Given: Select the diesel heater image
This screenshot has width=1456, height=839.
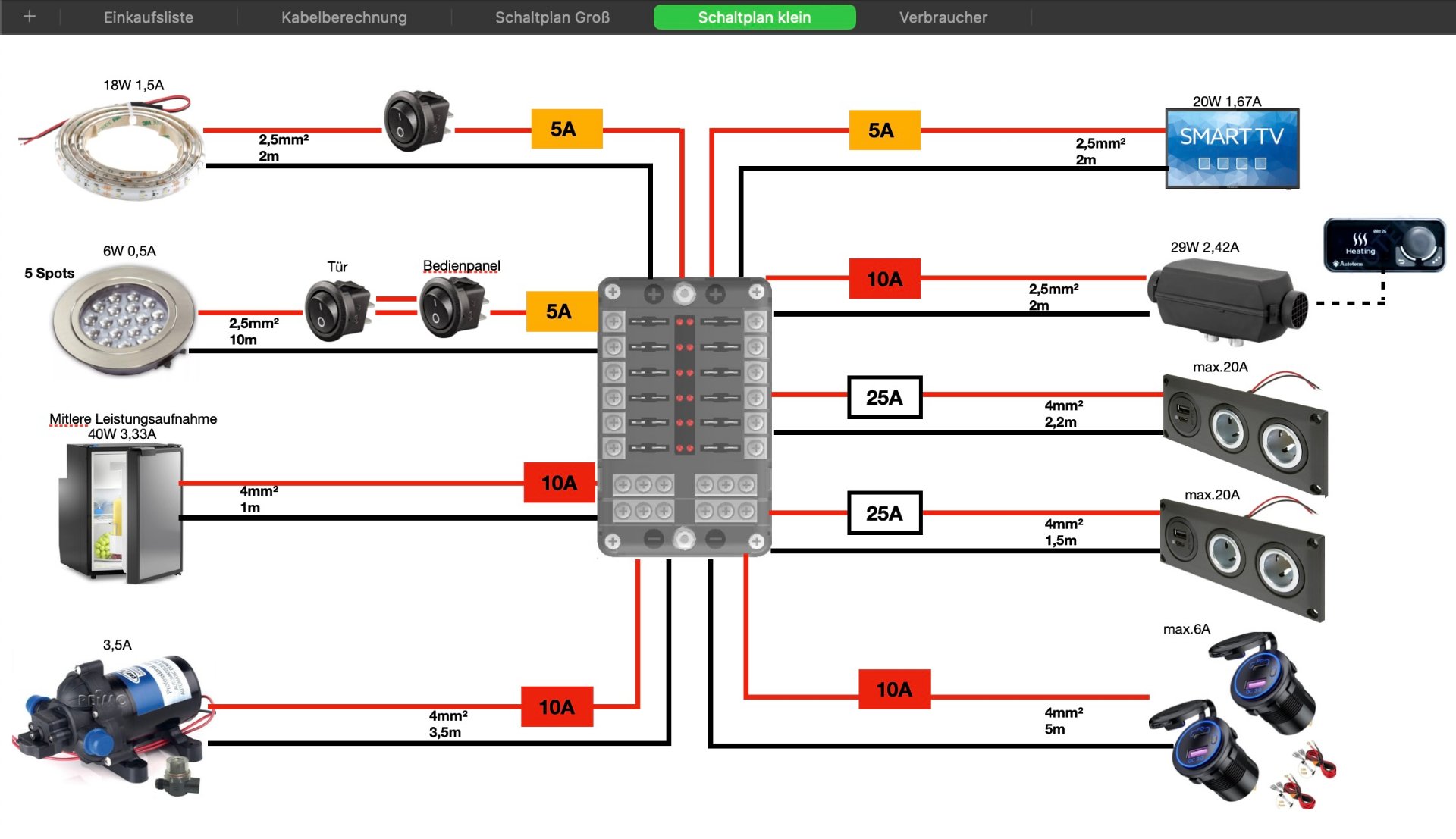Looking at the screenshot, I should coord(1227,301).
